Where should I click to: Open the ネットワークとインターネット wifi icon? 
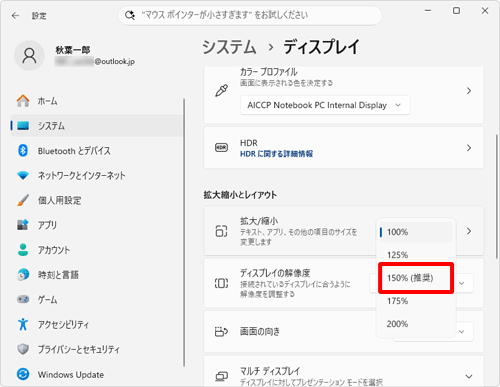click(23, 175)
